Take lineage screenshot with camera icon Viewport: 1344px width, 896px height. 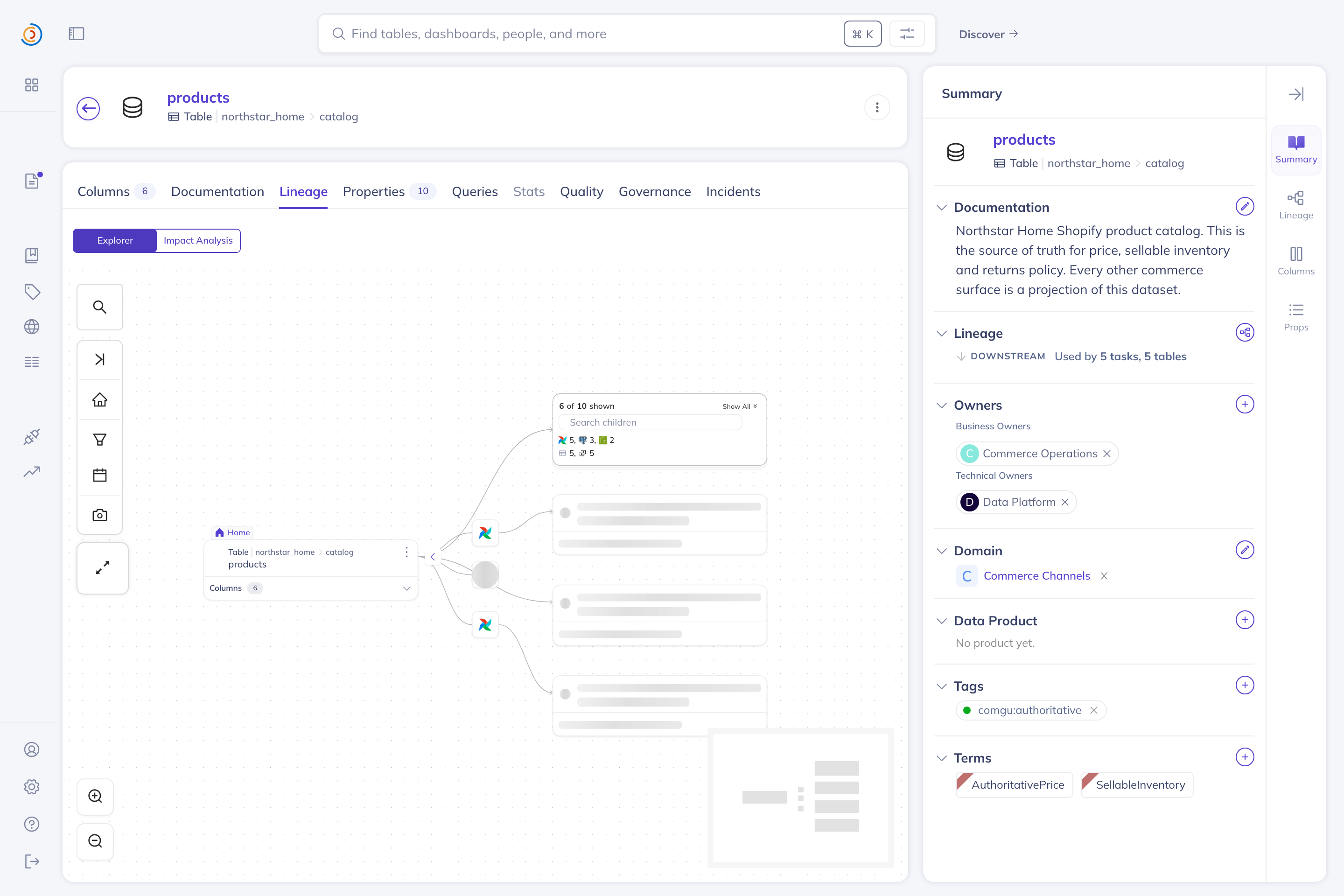pyautogui.click(x=100, y=515)
